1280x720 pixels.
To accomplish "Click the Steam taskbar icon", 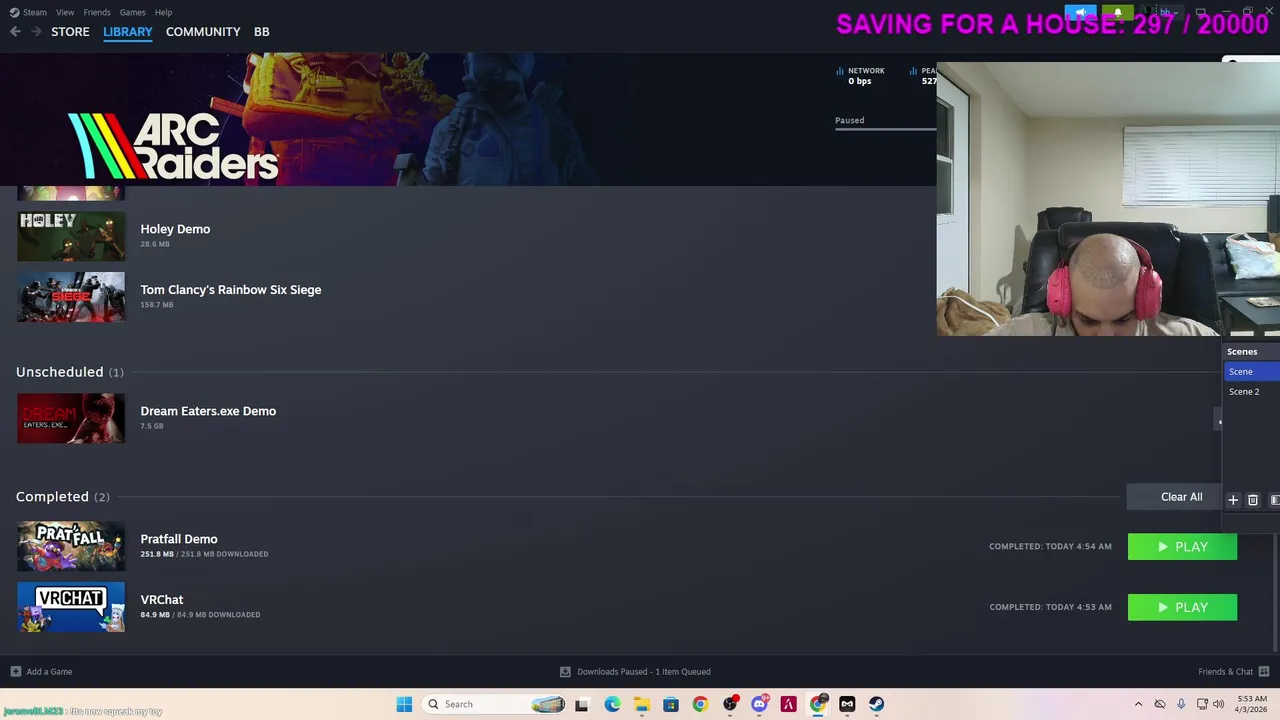I will click(876, 704).
